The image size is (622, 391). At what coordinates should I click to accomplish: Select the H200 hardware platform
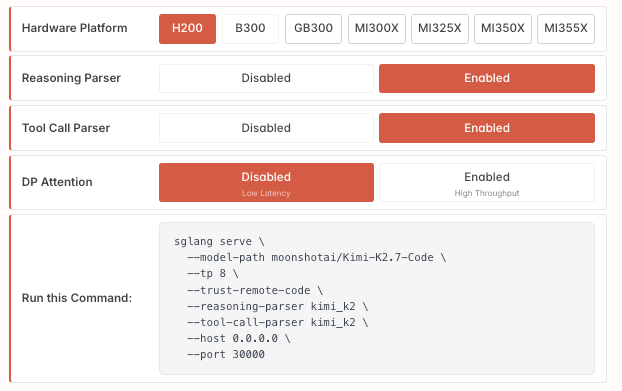pos(187,29)
